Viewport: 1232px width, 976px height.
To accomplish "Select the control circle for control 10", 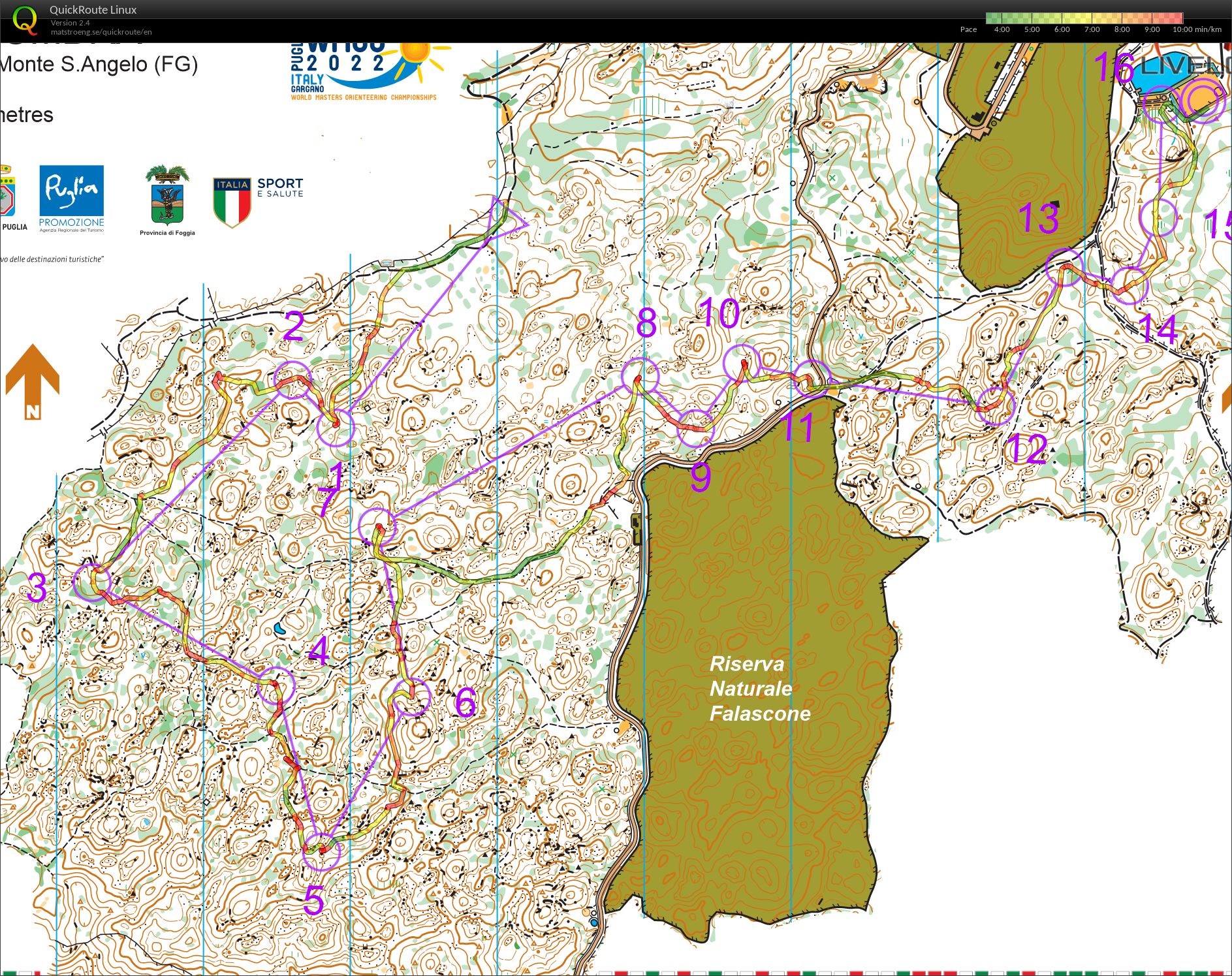I will tap(742, 363).
